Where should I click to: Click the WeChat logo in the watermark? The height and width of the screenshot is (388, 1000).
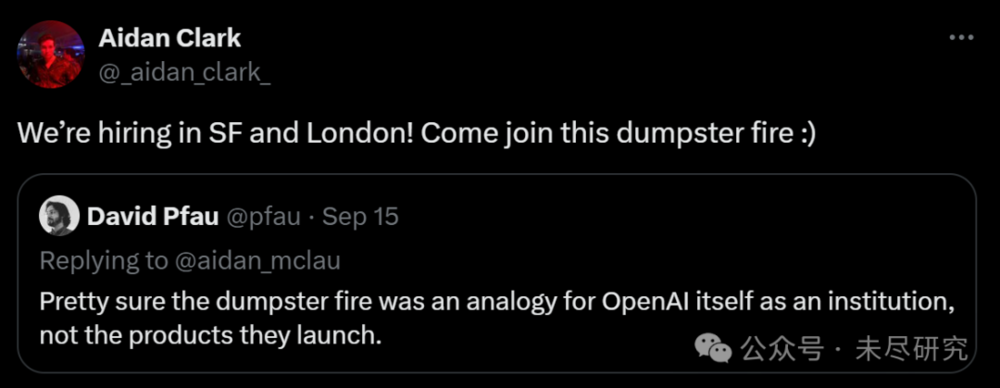pyautogui.click(x=712, y=348)
